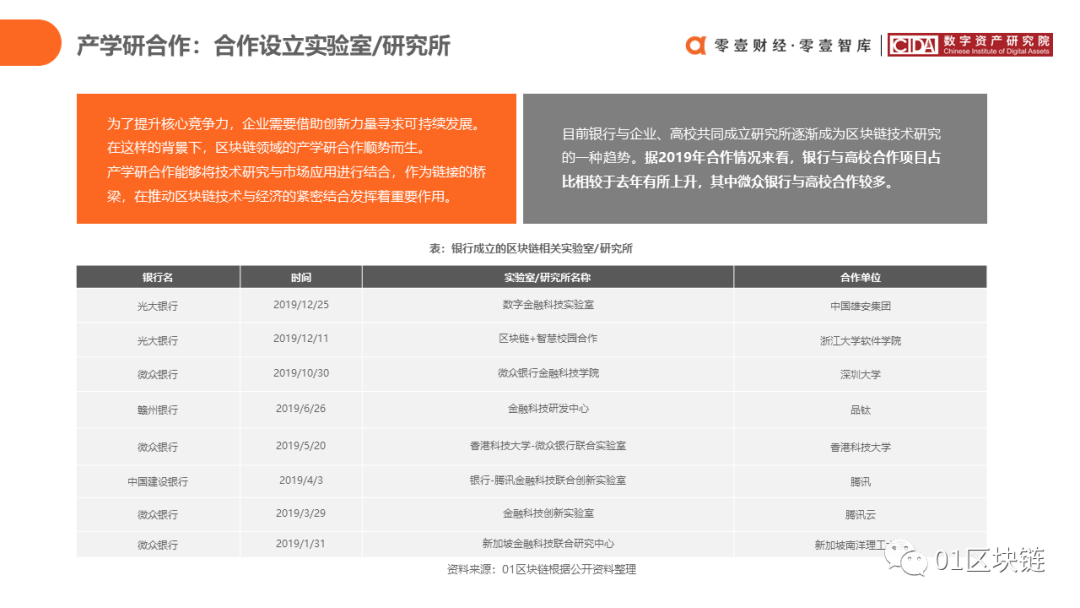The height and width of the screenshot is (608, 1080).
Task: Select the 合作单位 table header cell
Action: coord(863,277)
